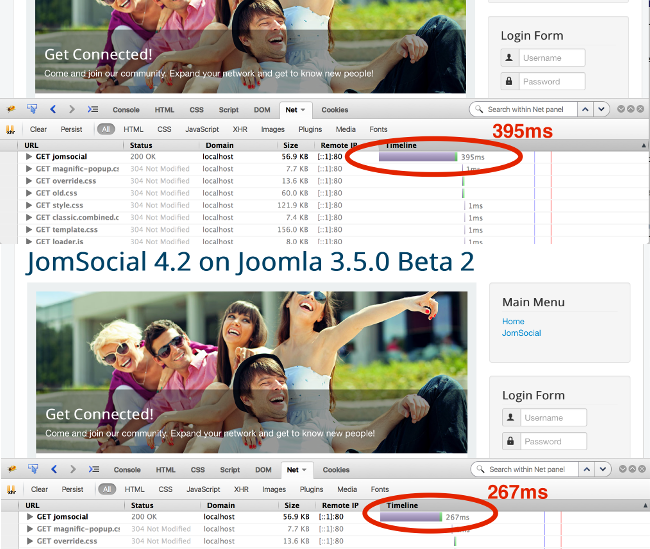Screen dimensions: 650x549
Task: Go back using arrow in upper Firebug panel
Action: [x=53, y=109]
